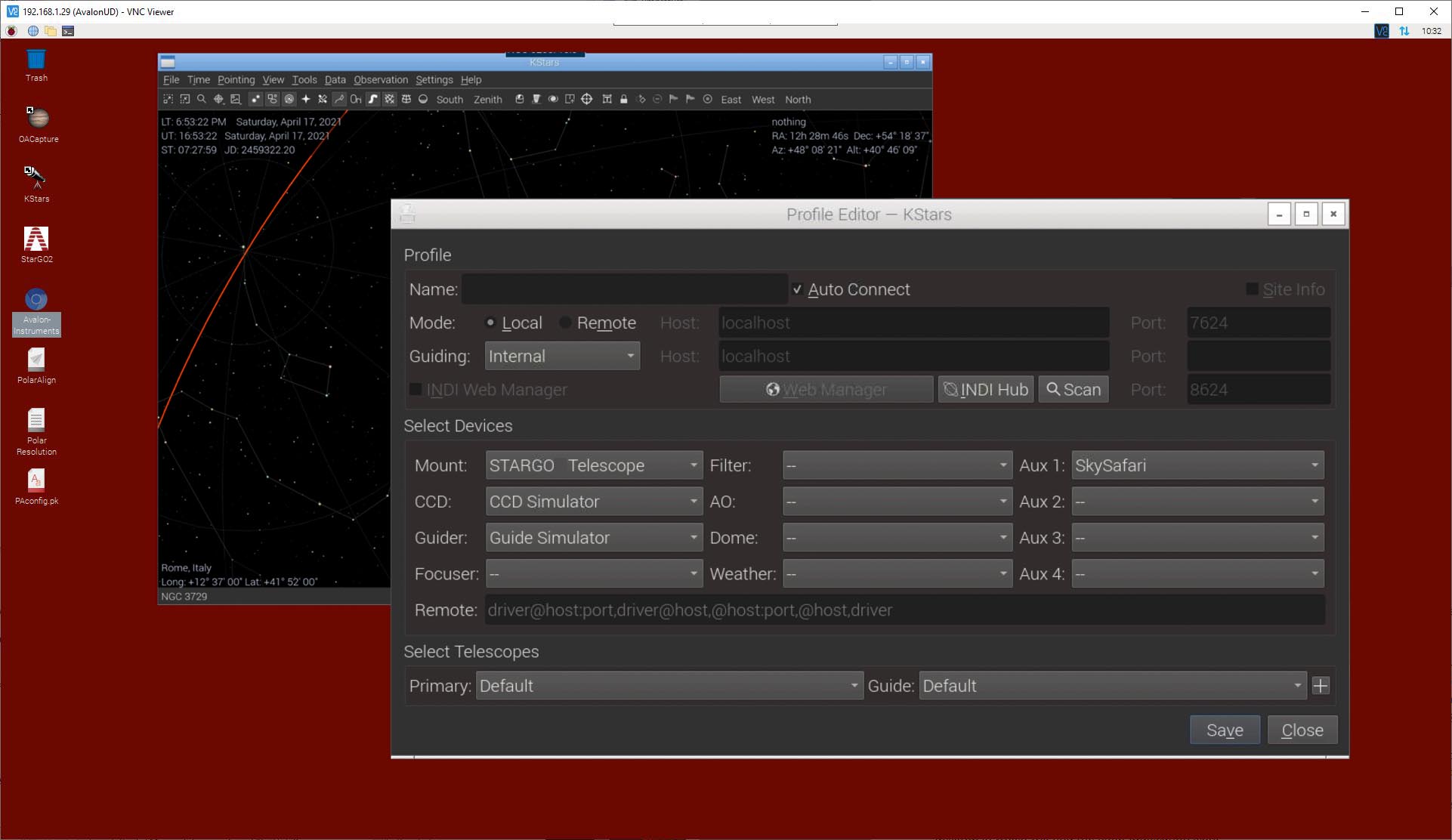Click the circular target icon left of East

[x=707, y=99]
